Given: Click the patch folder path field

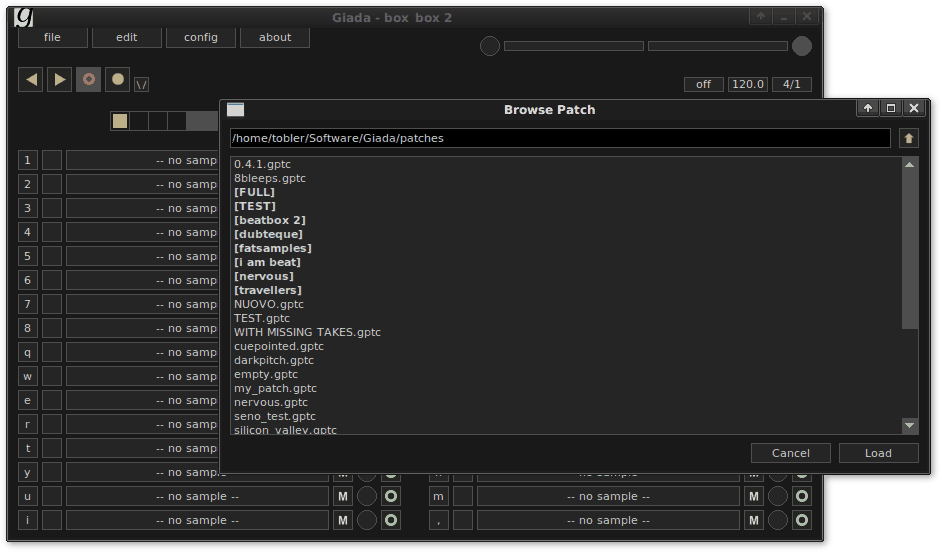Looking at the screenshot, I should 560,138.
